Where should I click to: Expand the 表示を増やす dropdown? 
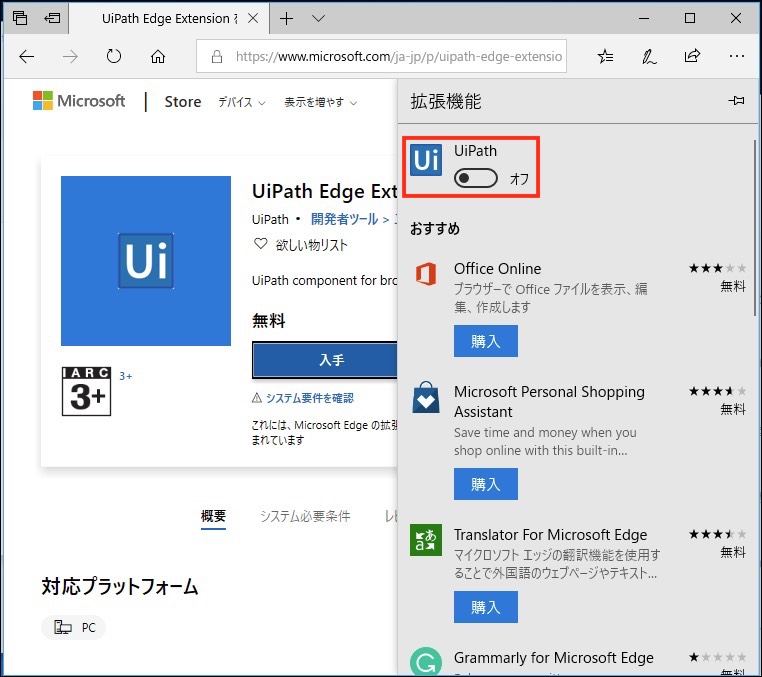point(320,102)
